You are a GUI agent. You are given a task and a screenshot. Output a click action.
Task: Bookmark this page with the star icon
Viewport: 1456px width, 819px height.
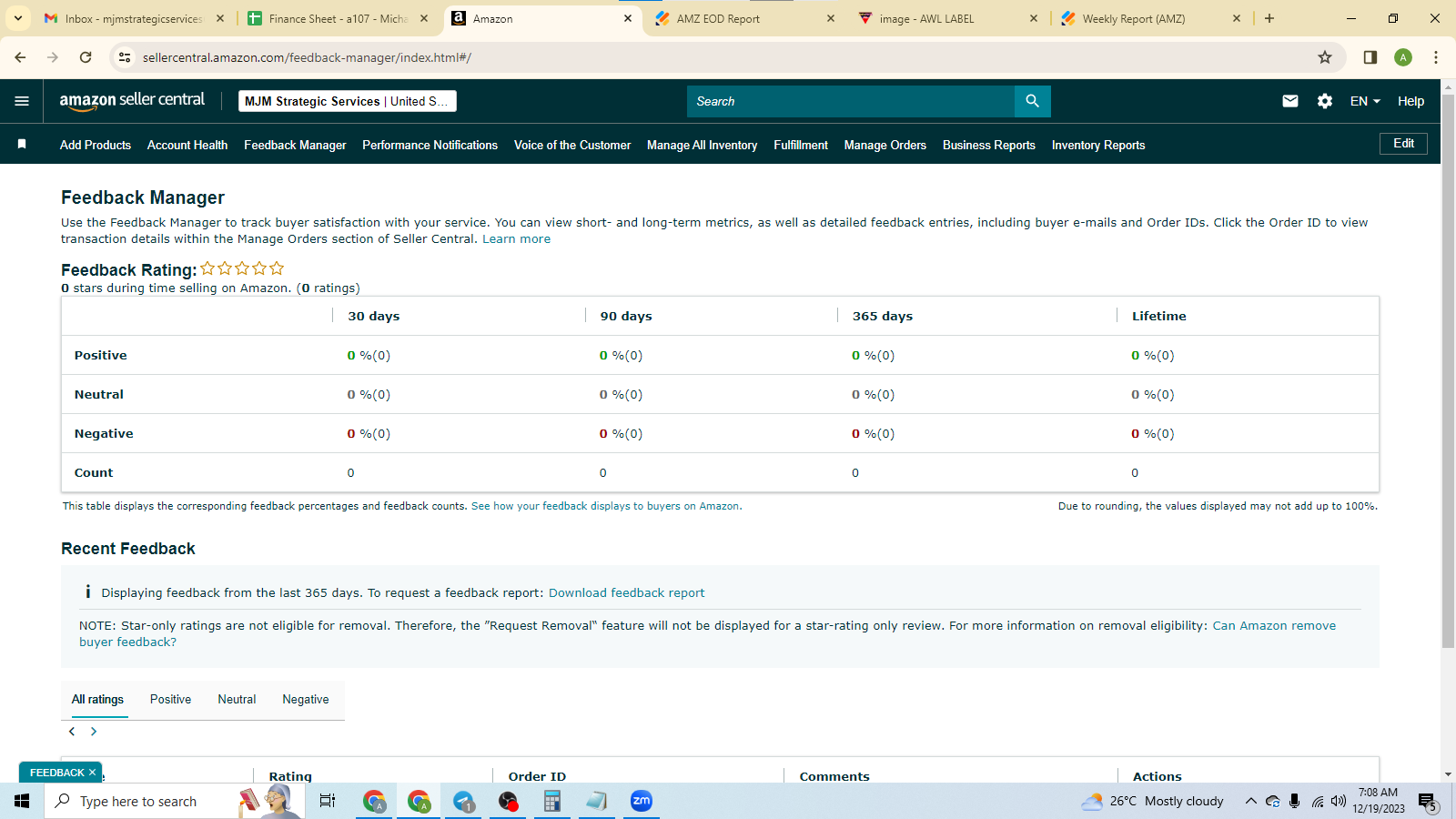pos(1325,57)
